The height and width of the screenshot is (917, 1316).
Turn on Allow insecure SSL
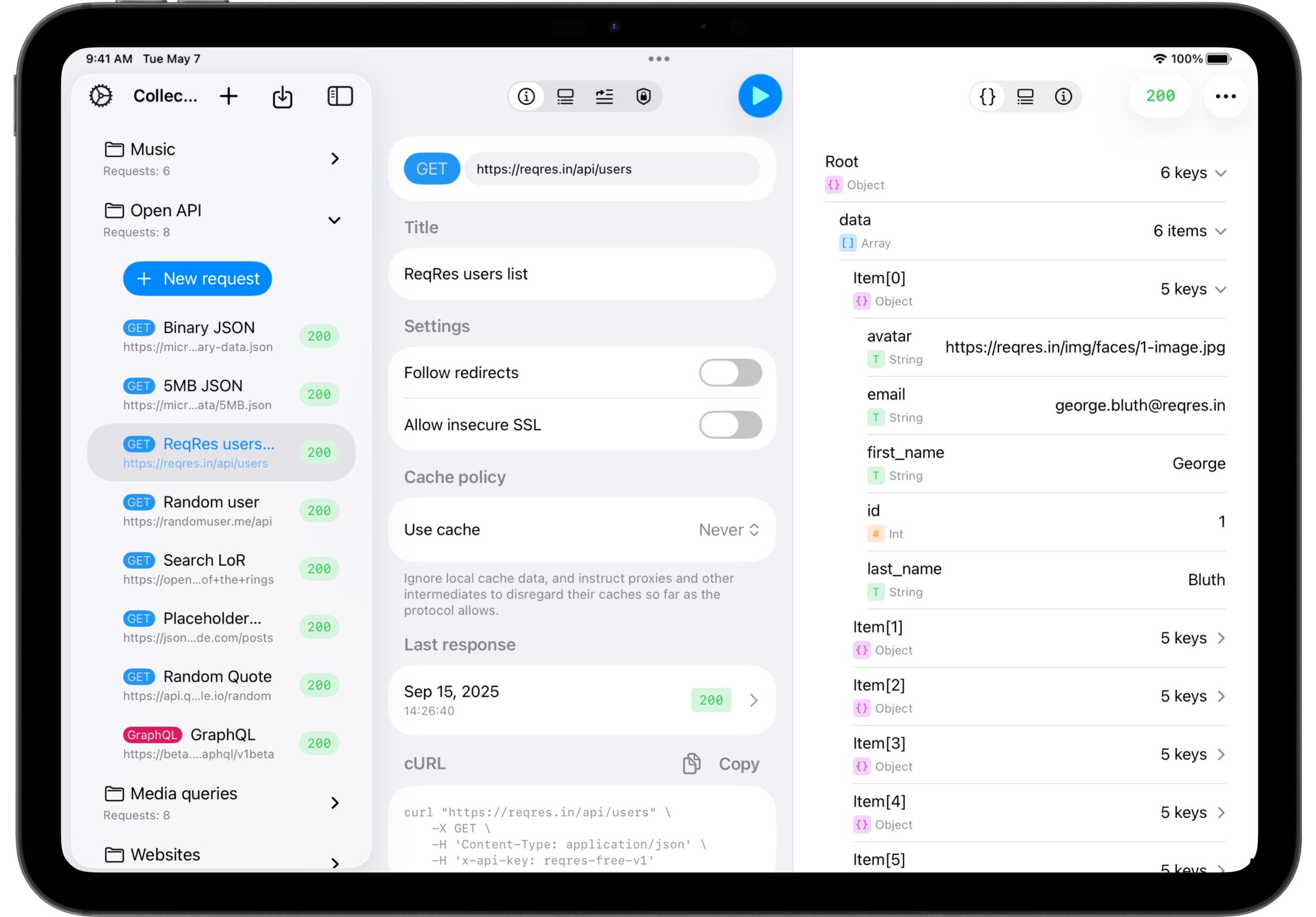pyautogui.click(x=729, y=425)
